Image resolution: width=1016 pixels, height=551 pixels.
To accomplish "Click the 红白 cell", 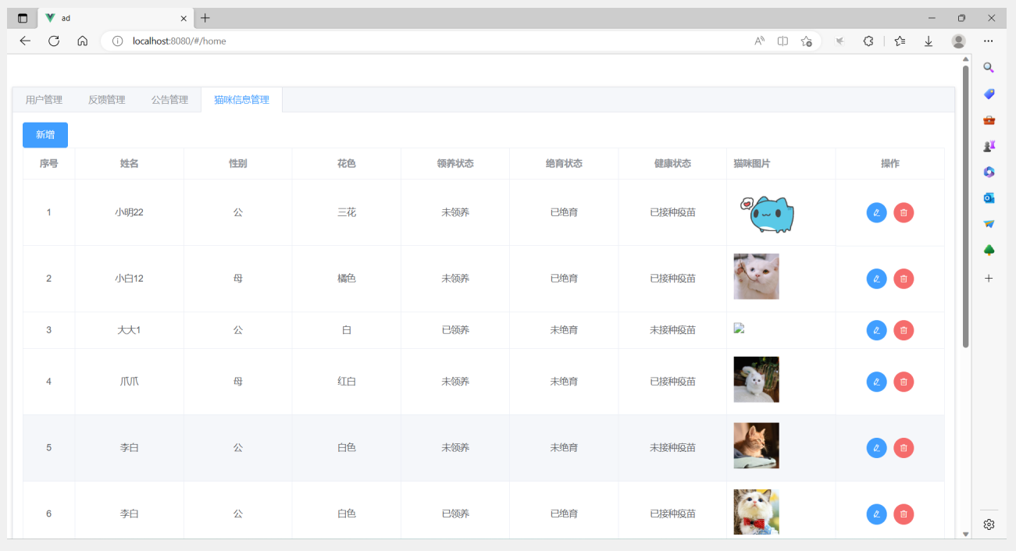I will coord(347,382).
